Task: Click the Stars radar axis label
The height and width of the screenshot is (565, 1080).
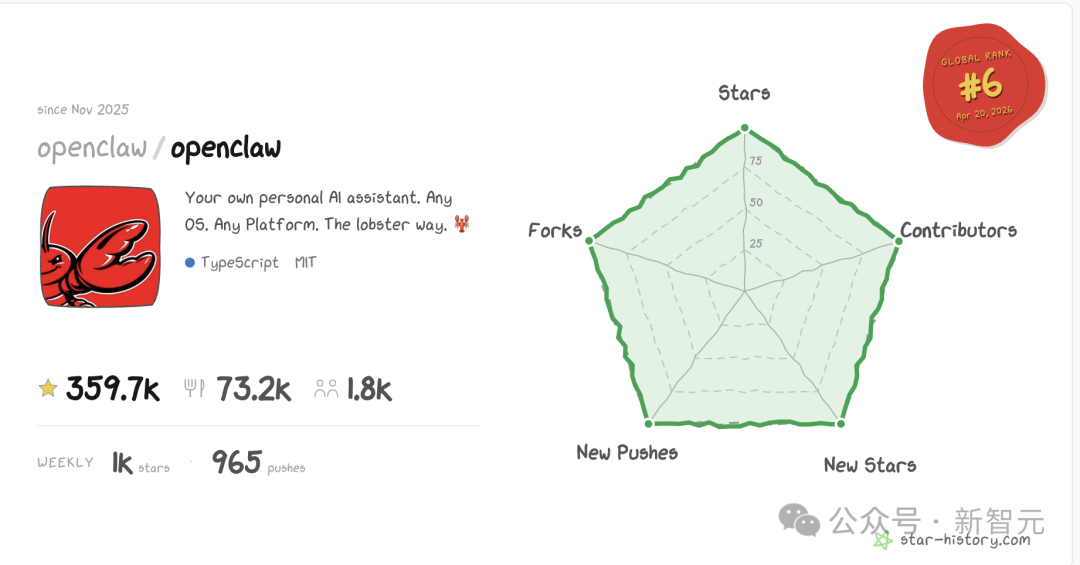Action: click(x=744, y=93)
